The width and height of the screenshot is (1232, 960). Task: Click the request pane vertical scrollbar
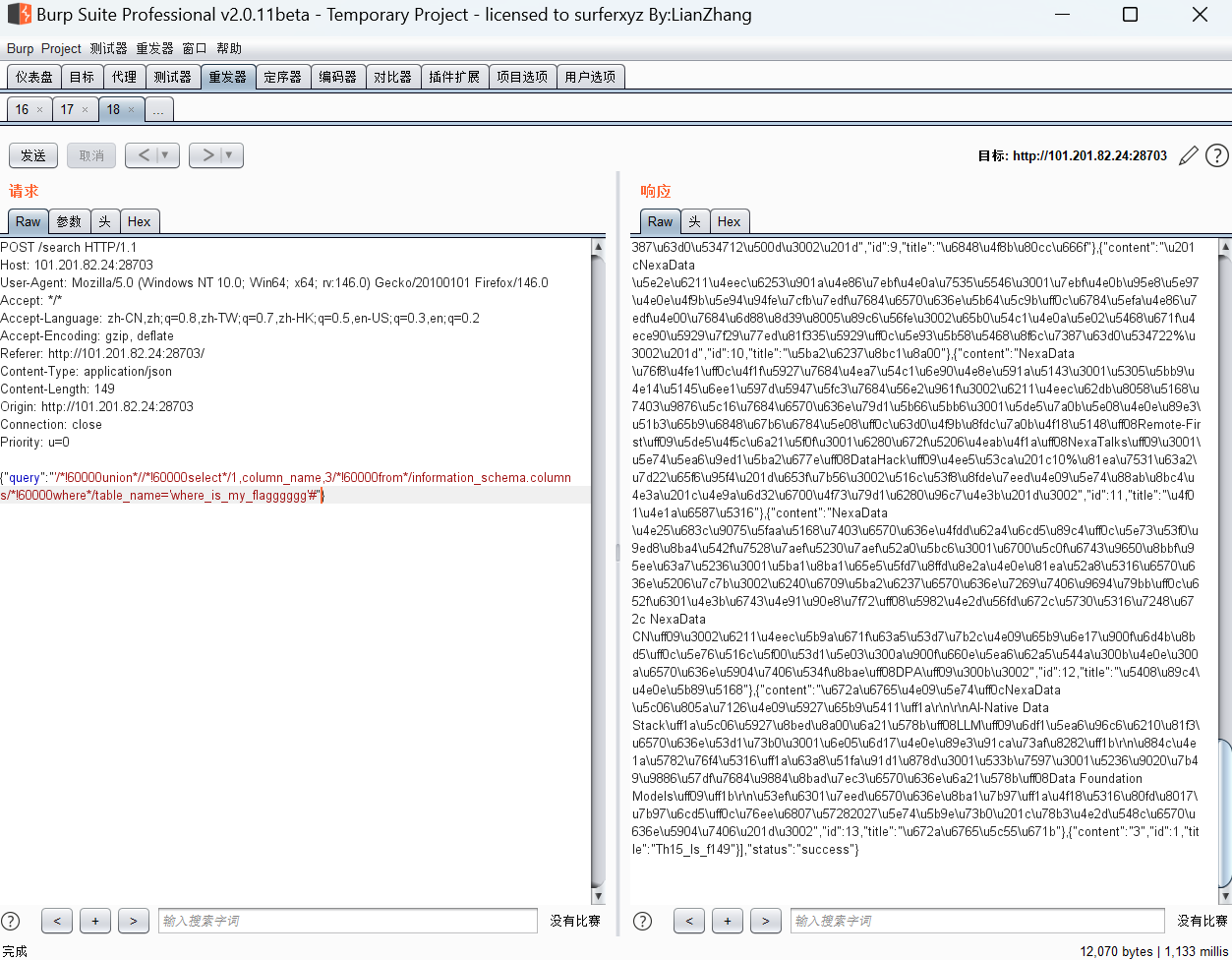click(599, 570)
